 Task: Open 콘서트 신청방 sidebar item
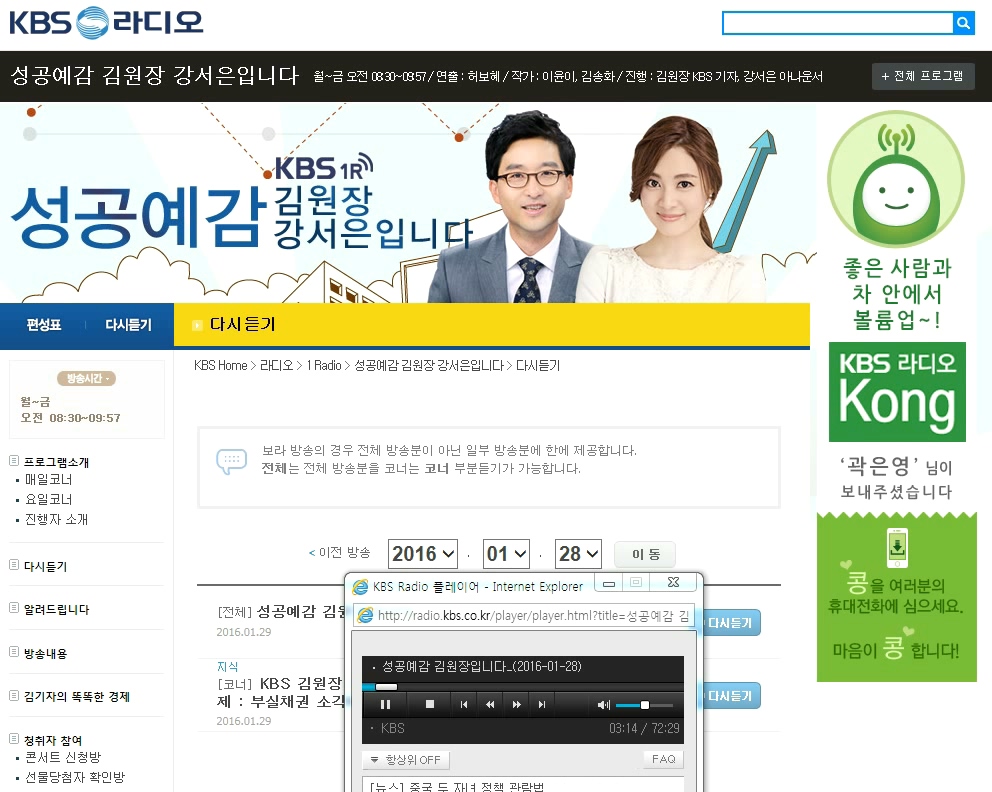63,757
